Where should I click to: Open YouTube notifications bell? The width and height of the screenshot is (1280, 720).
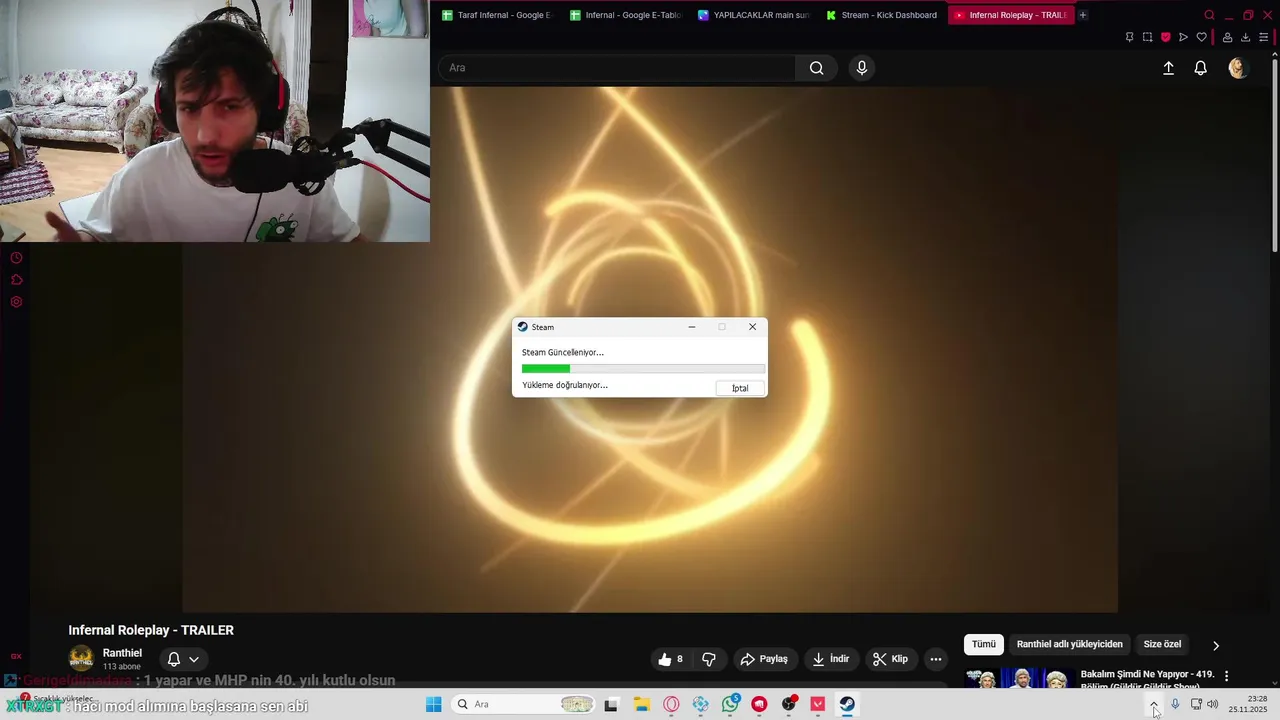coord(1201,68)
